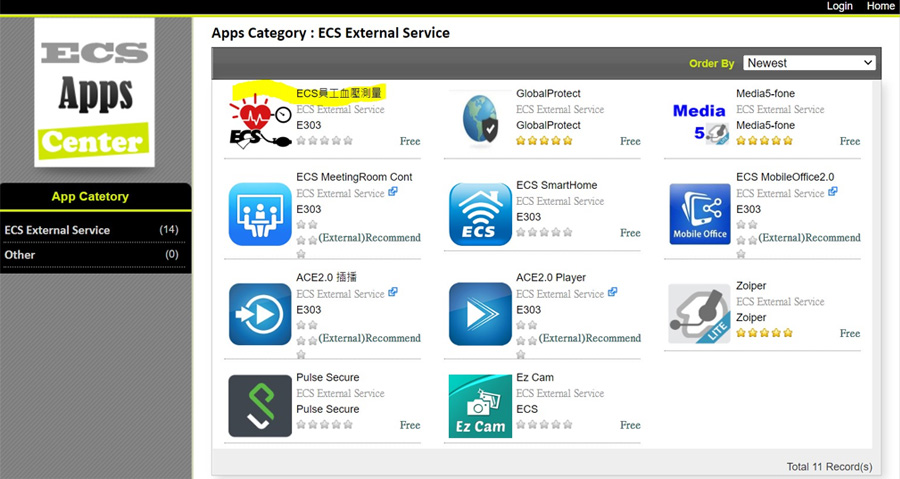Image resolution: width=900 pixels, height=479 pixels.
Task: Select the Zoiper Lite headset icon
Action: tap(700, 314)
